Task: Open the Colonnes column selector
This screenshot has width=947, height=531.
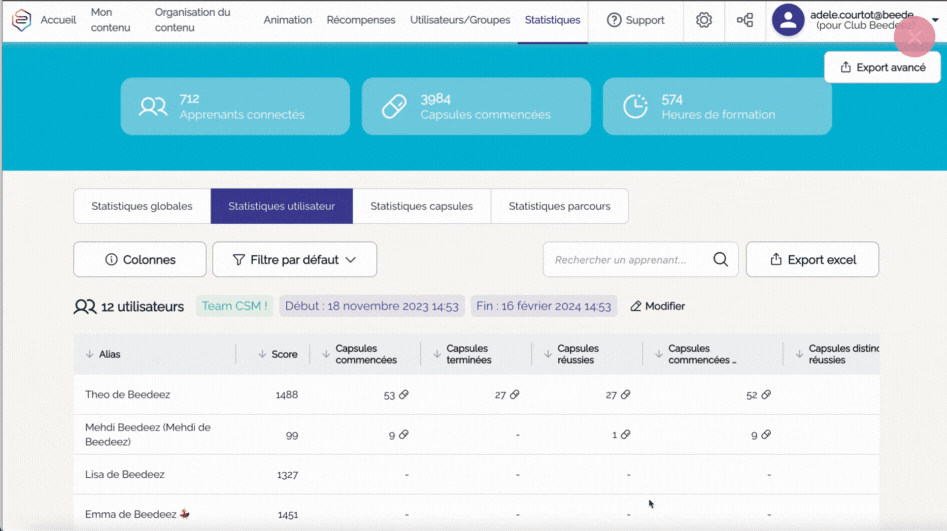Action: [140, 260]
